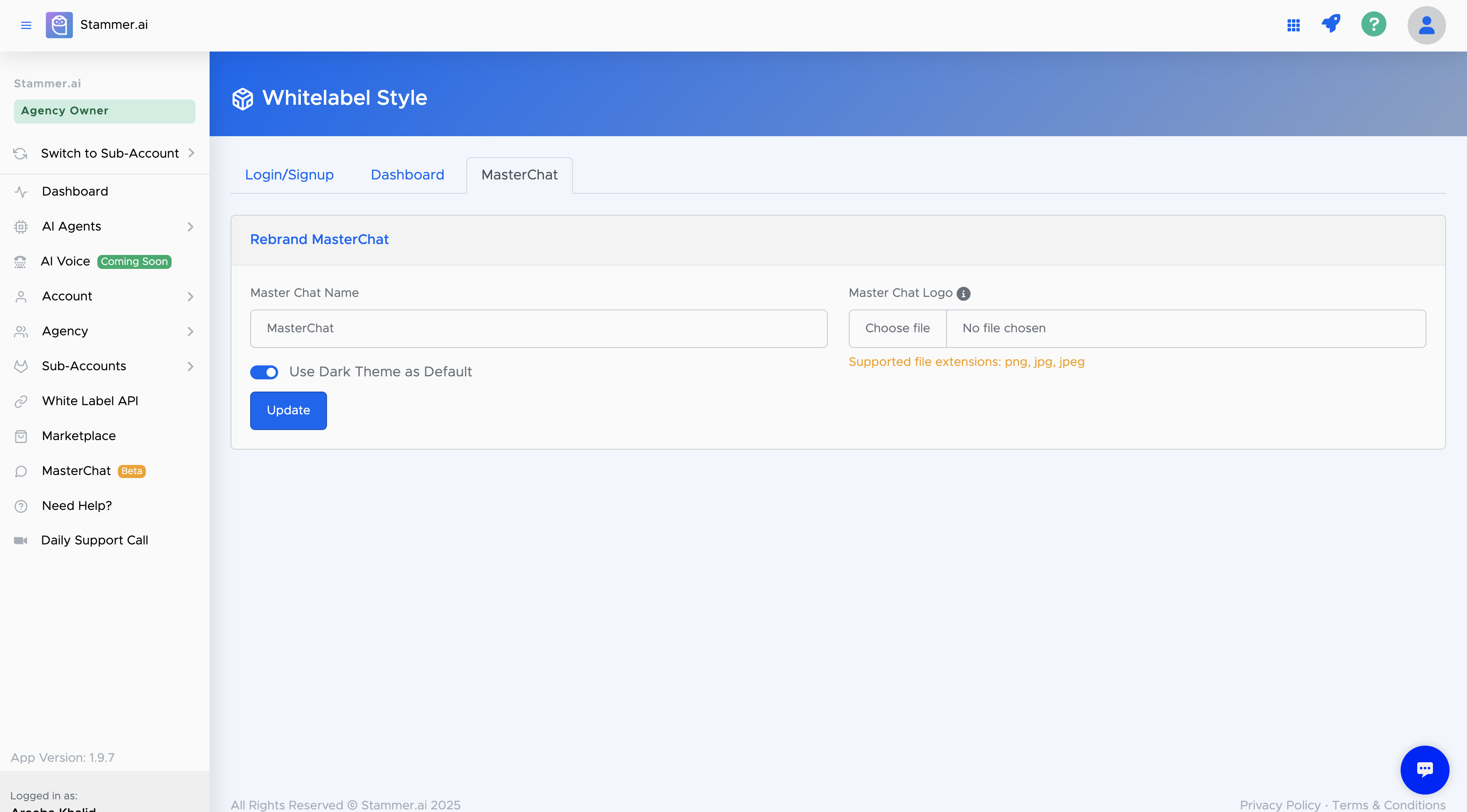The height and width of the screenshot is (812, 1467).
Task: Expand the AI Agents submenu chevron
Action: 190,227
